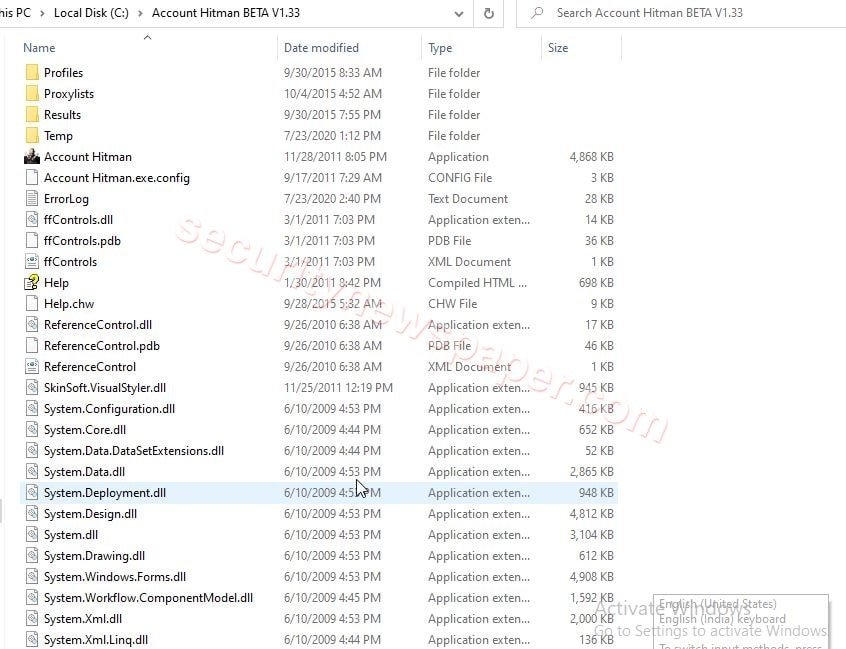Image resolution: width=846 pixels, height=649 pixels.
Task: Open the address bar history dropdown
Action: click(459, 14)
